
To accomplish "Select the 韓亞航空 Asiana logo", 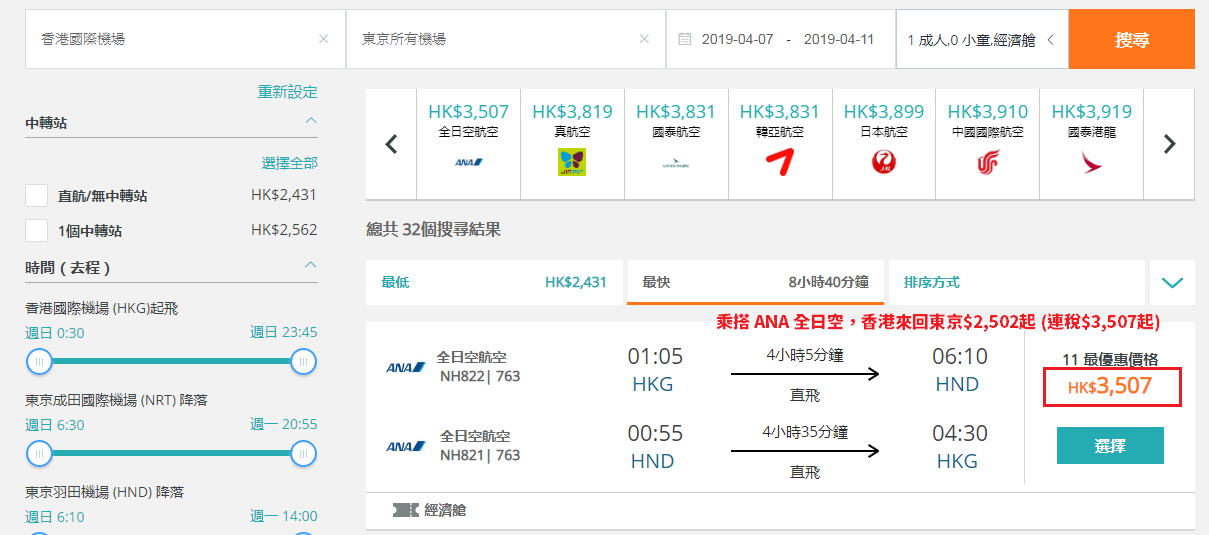I will (x=780, y=162).
